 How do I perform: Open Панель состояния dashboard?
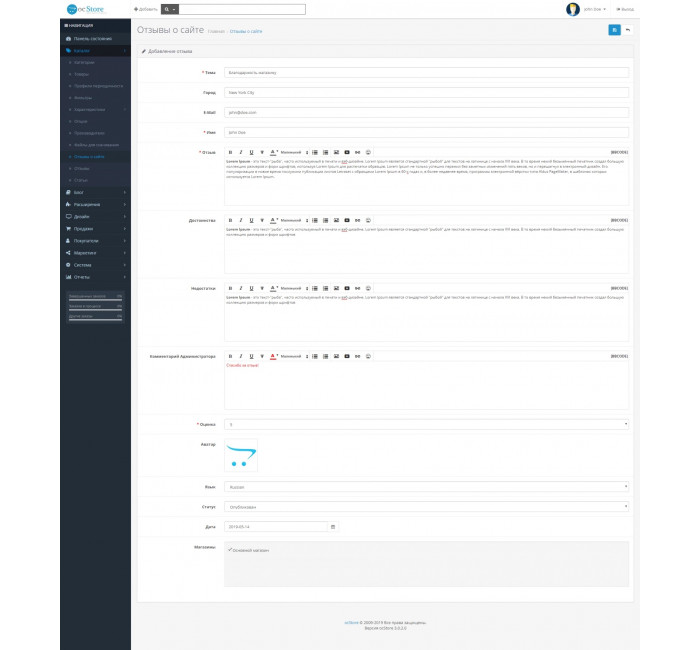tap(96, 38)
